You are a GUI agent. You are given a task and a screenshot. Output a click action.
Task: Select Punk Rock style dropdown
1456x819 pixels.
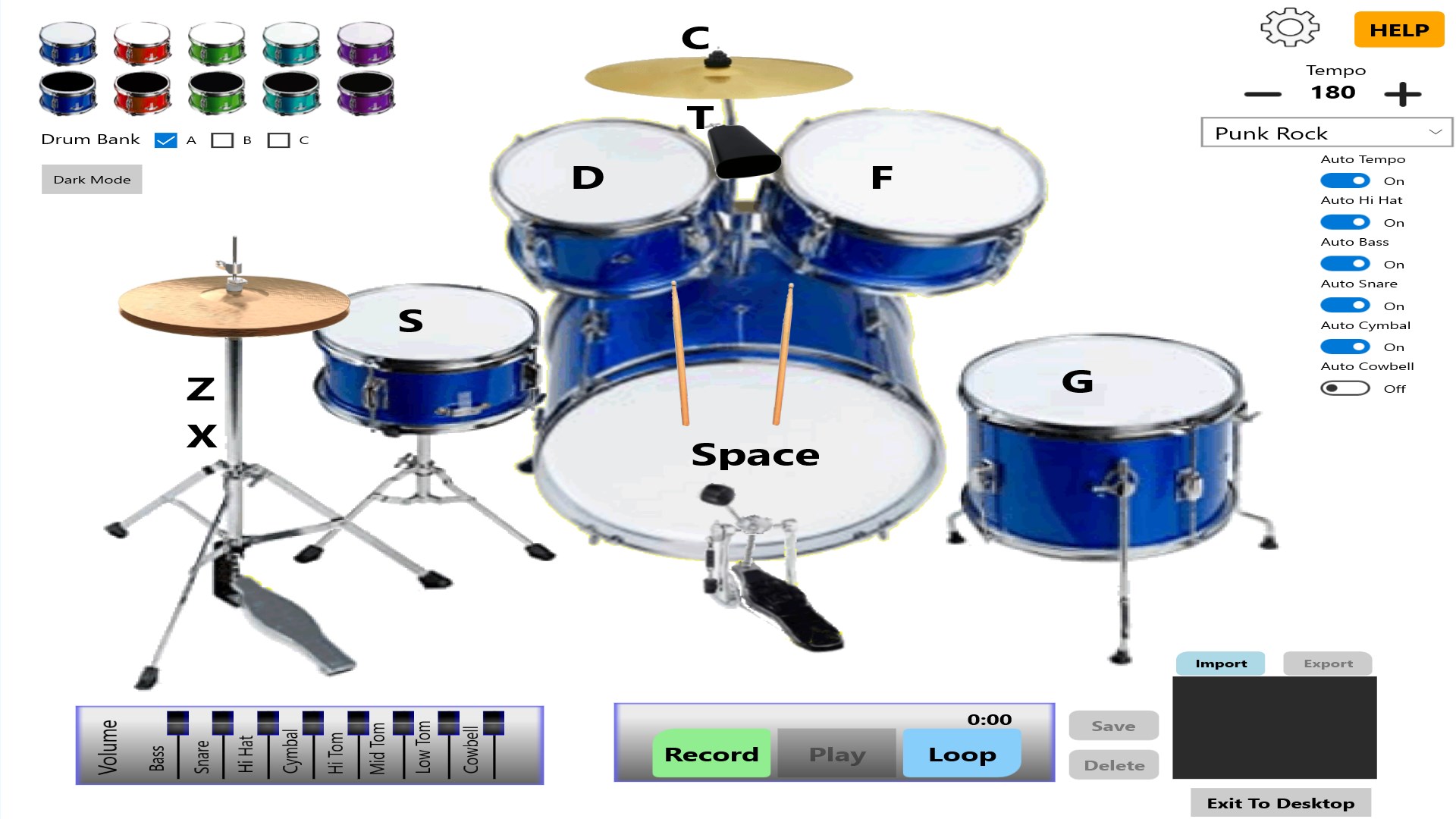(x=1322, y=131)
